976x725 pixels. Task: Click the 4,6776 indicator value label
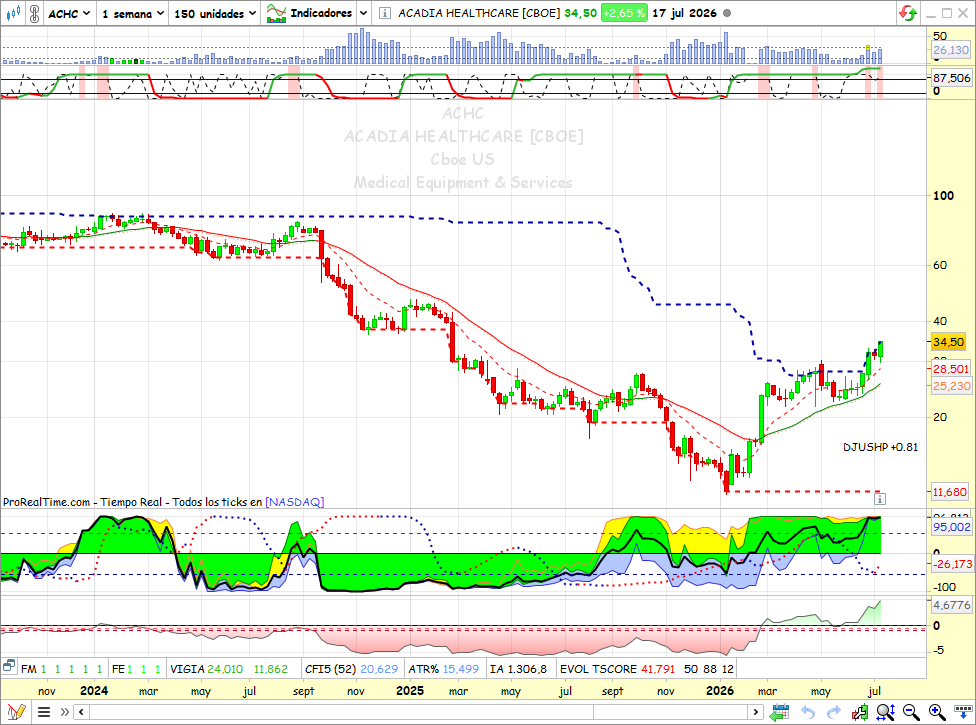pyautogui.click(x=951, y=605)
